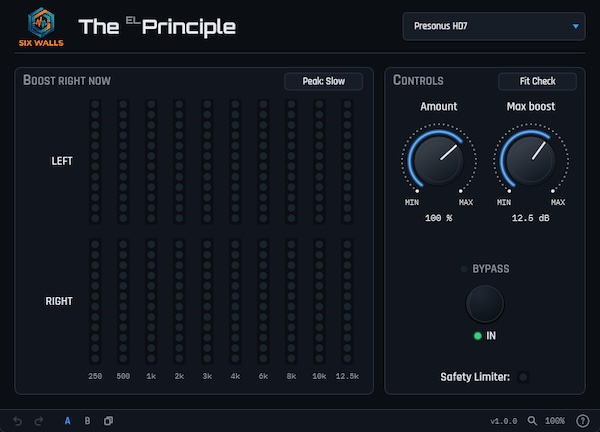600x432 pixels.
Task: Open the Presonus HD7 headphone dropdown
Action: click(x=494, y=26)
